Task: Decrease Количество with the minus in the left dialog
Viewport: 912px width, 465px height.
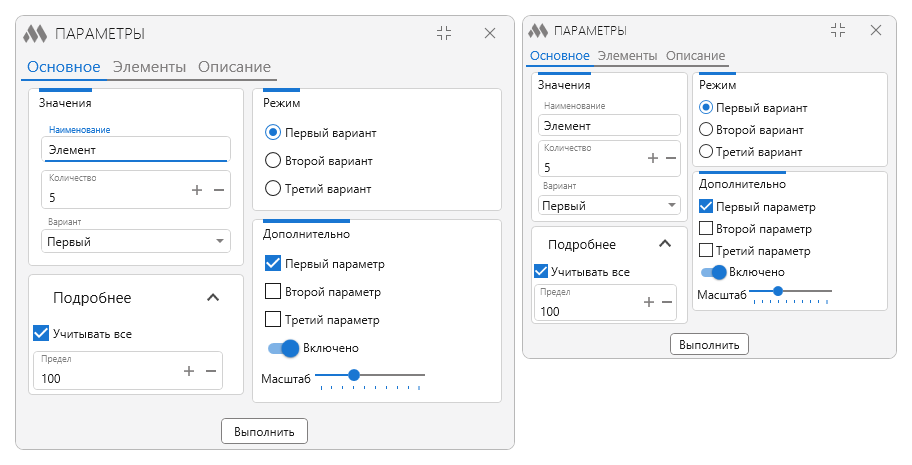Action: (219, 190)
